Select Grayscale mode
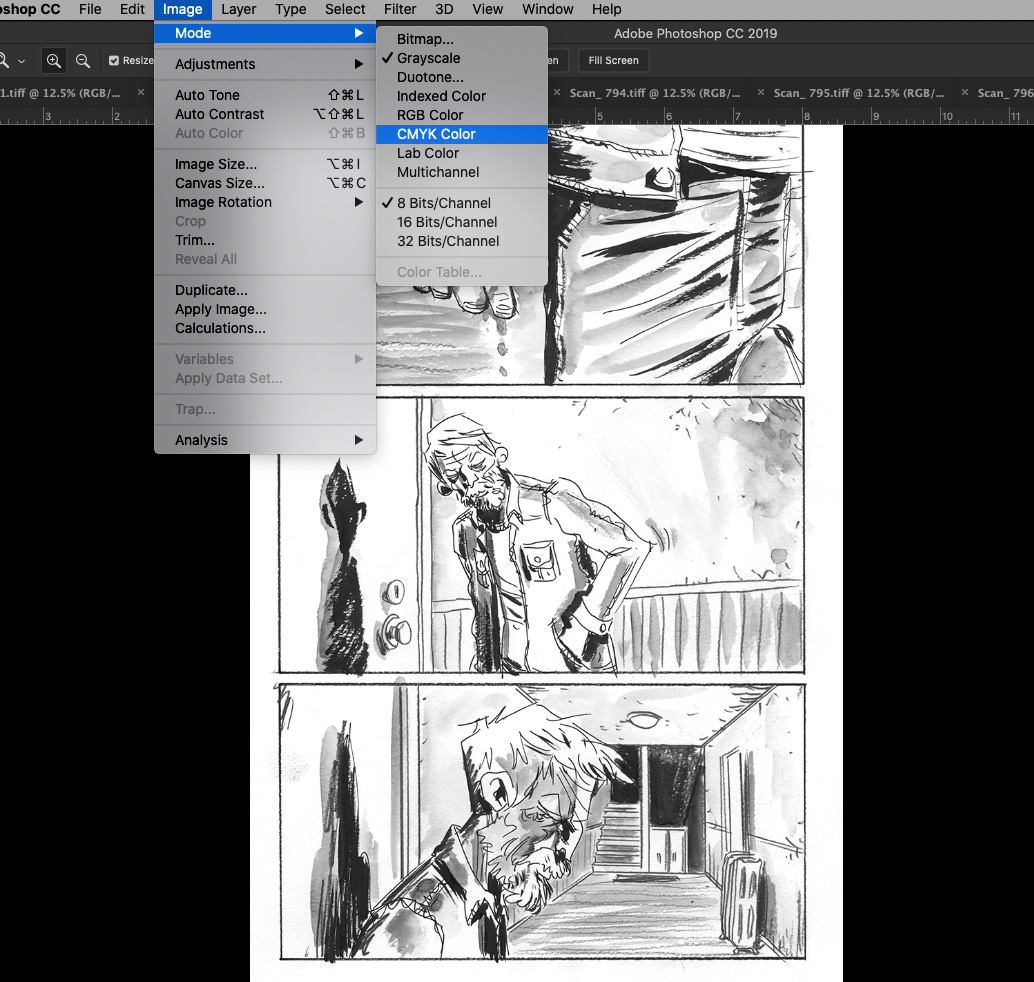The height and width of the screenshot is (982, 1034). pos(462,58)
